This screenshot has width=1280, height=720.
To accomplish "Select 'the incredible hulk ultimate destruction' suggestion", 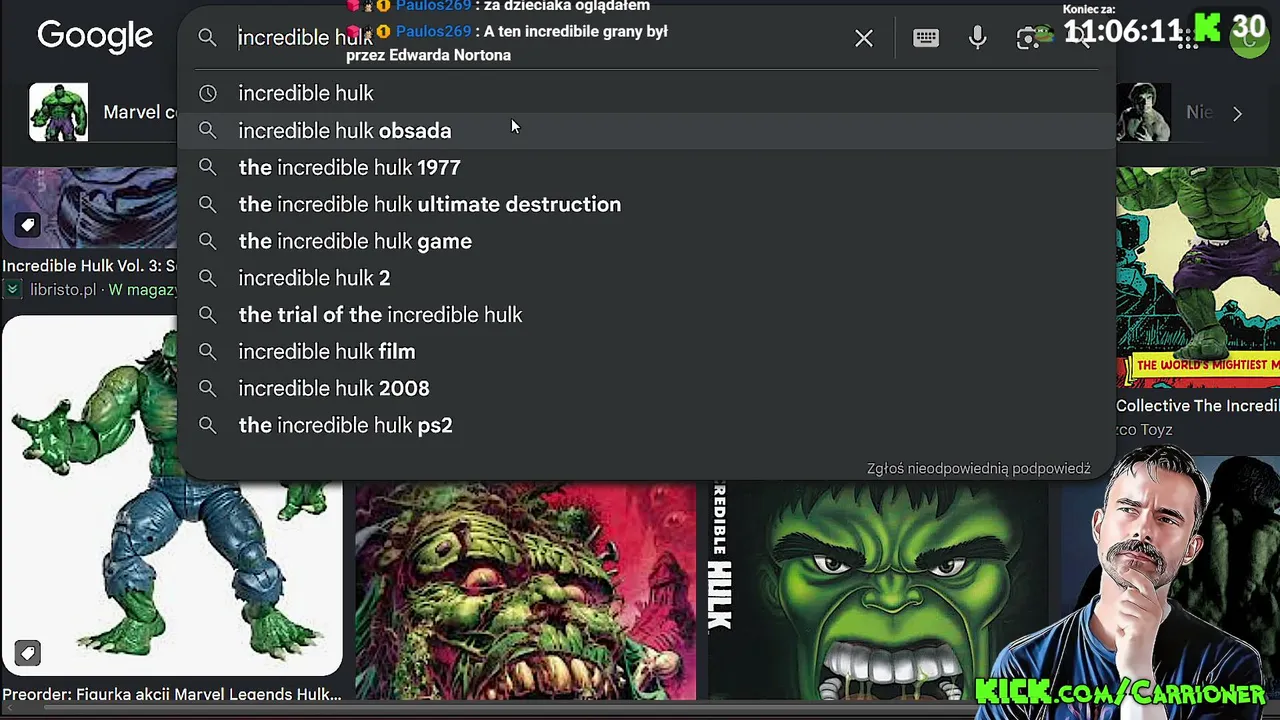I will point(646,204).
